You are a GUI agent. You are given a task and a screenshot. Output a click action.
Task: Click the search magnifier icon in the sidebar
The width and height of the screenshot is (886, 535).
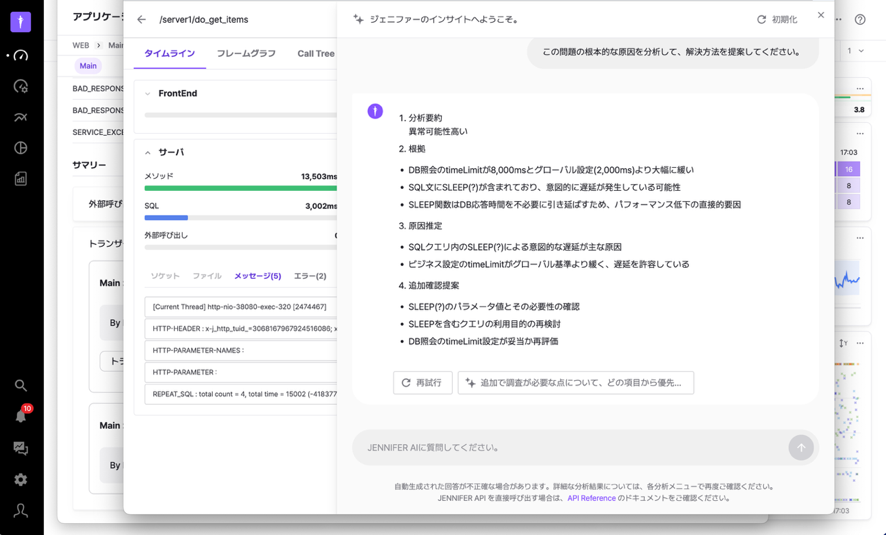(x=20, y=385)
